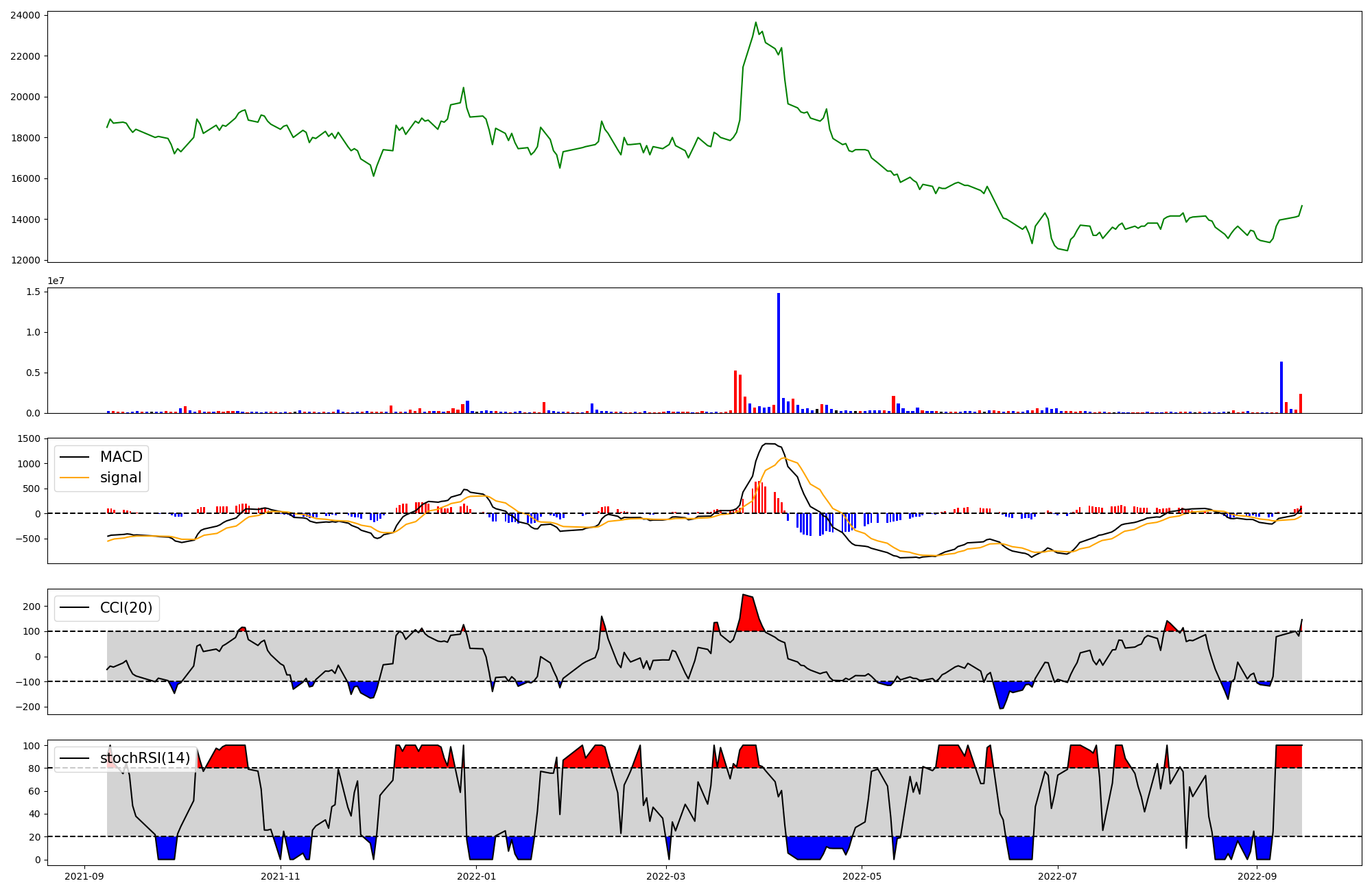Click the 24000 y-axis tick label

click(x=25, y=15)
